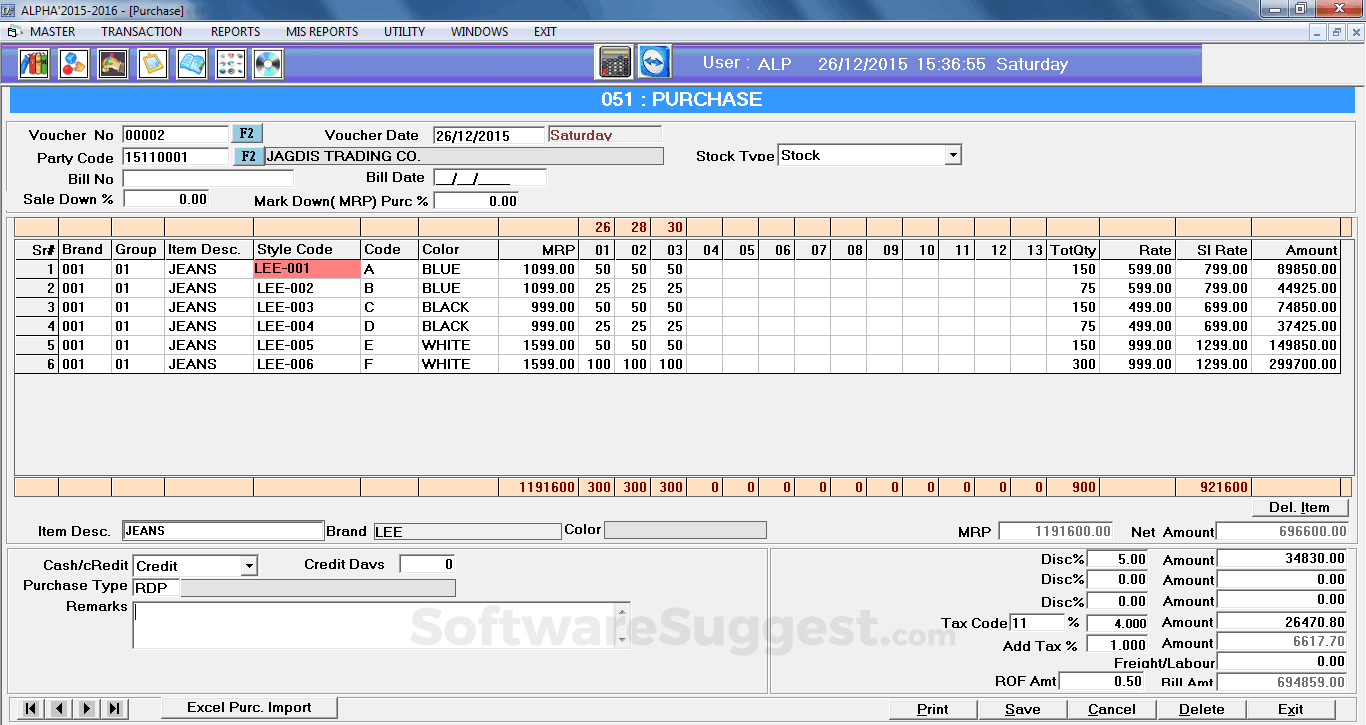Click the Party Code input field
The height and width of the screenshot is (725, 1366).
pos(176,157)
